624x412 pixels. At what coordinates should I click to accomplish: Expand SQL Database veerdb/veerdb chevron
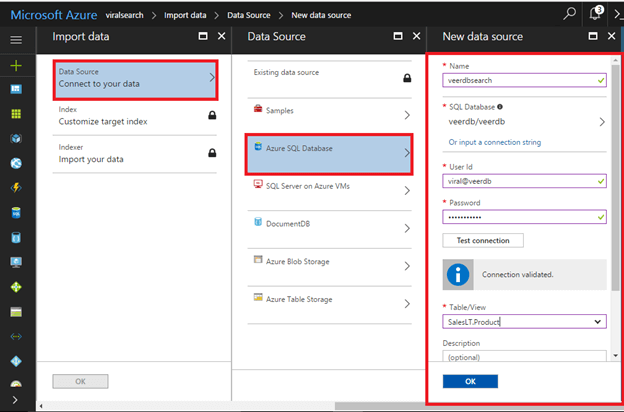tap(601, 122)
